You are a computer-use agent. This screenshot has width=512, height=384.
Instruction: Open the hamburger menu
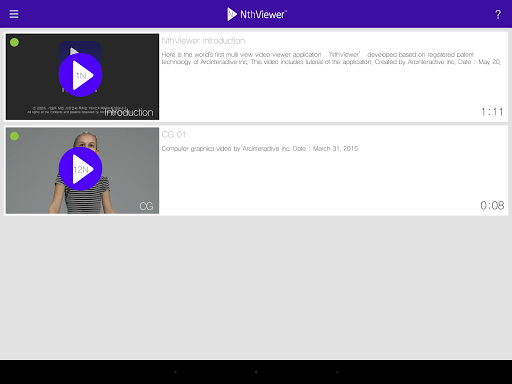point(14,14)
